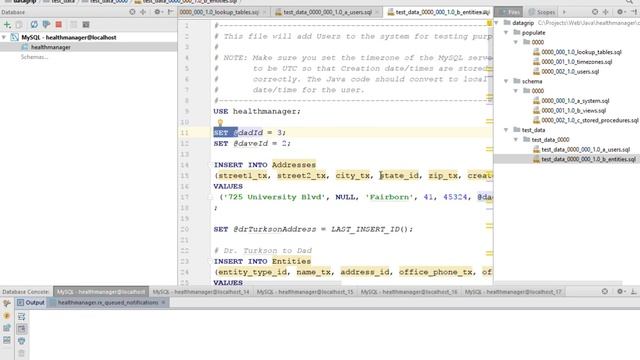Hide the Files panel with pin icon

tap(633, 12)
